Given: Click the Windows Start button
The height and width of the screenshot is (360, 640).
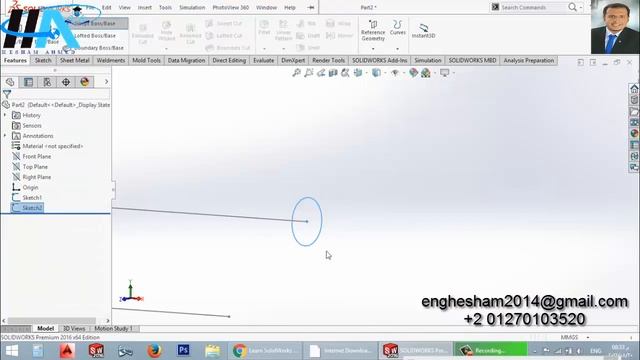Looking at the screenshot, I should point(12,351).
